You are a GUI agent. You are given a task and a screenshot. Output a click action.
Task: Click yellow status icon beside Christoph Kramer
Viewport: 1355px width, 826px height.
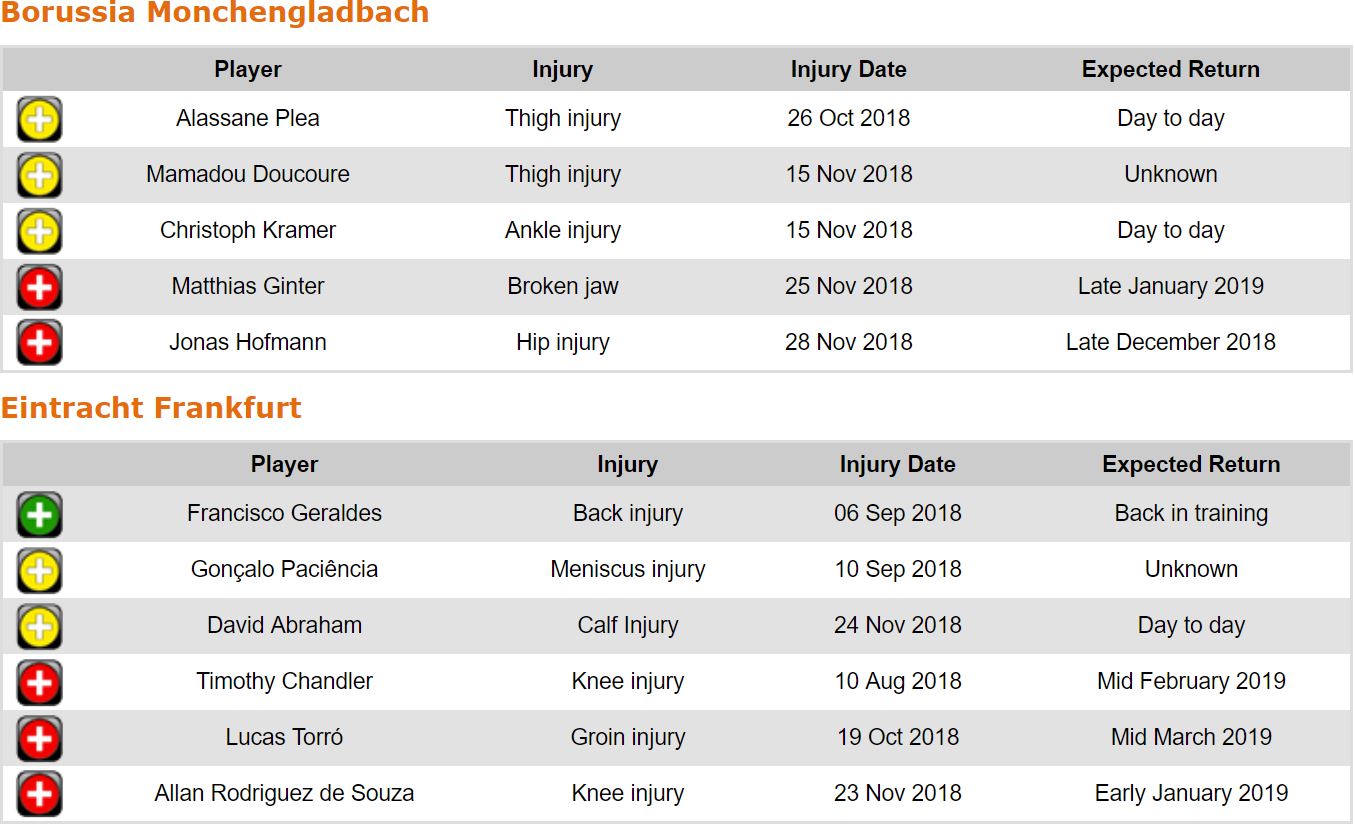[x=39, y=232]
